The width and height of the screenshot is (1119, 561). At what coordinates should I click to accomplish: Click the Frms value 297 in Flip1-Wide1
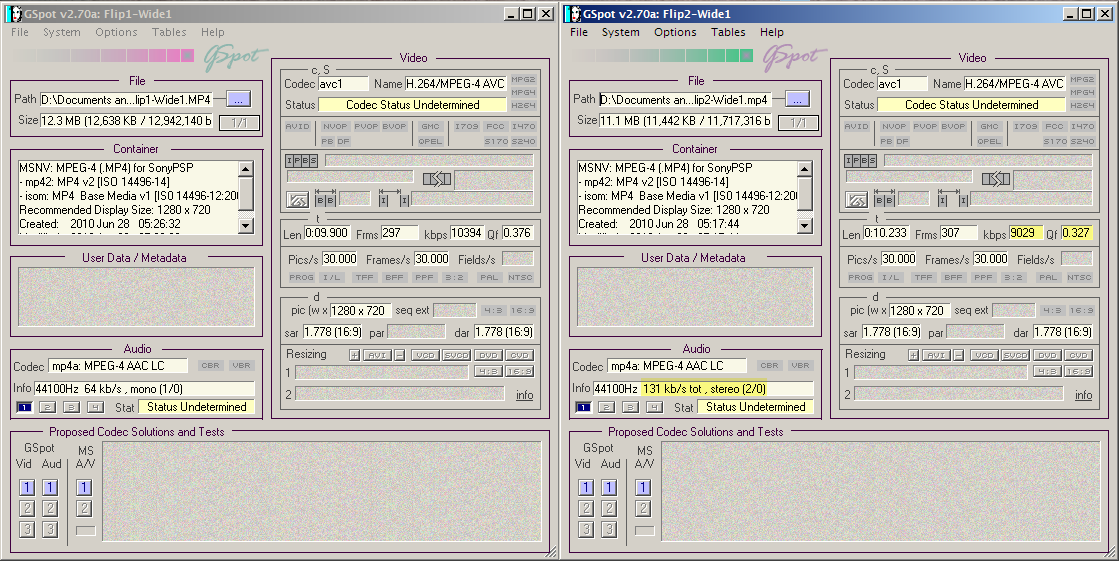pos(400,233)
